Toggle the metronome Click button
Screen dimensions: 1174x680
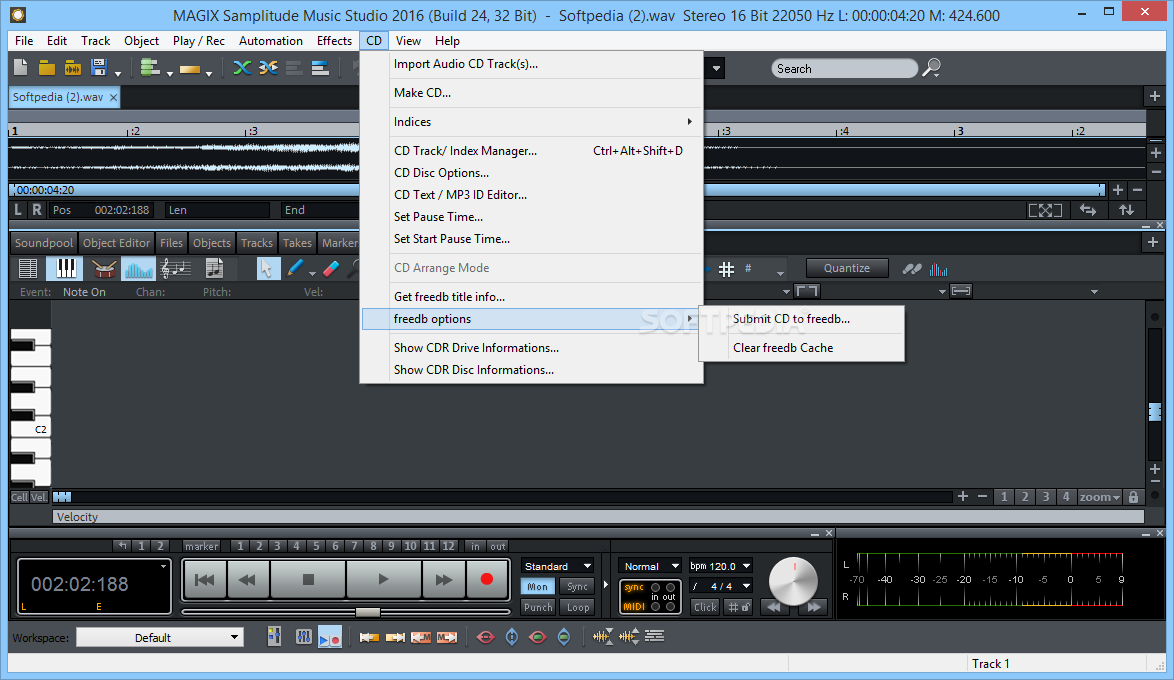[705, 607]
